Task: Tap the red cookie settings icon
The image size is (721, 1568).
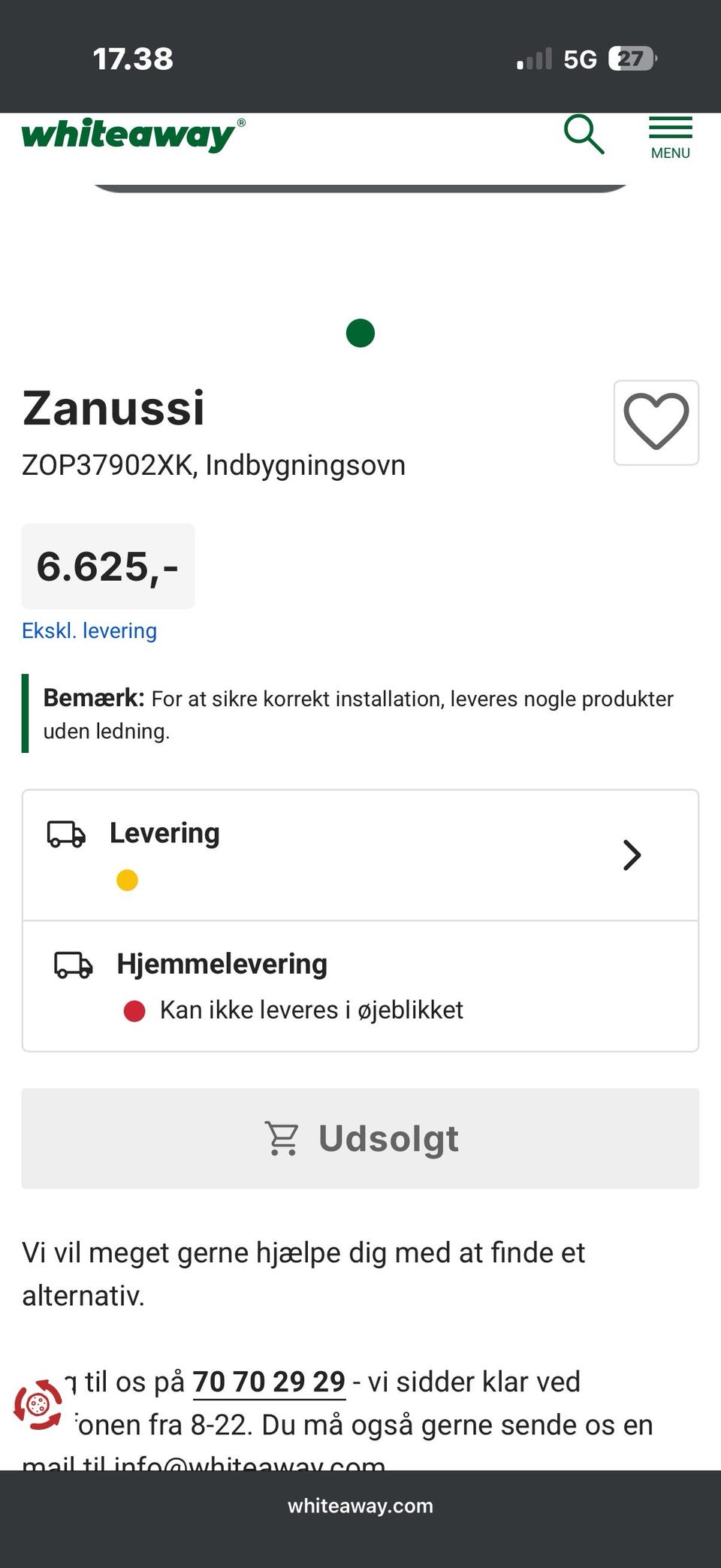Action: (38, 1404)
